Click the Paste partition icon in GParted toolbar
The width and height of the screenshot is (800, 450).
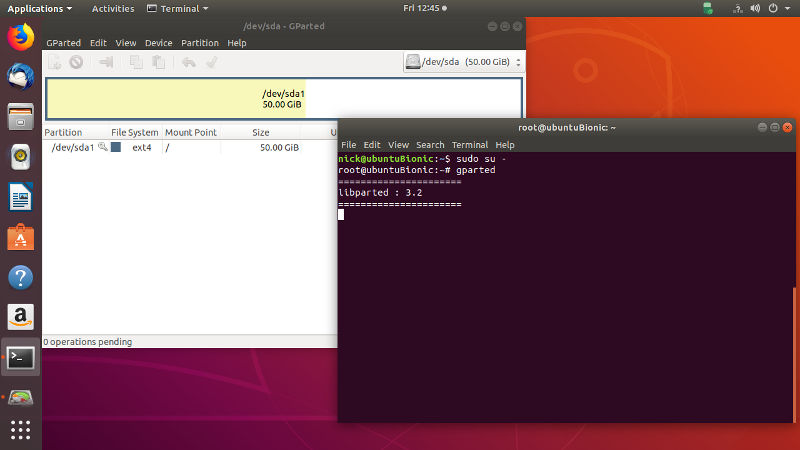pos(159,62)
